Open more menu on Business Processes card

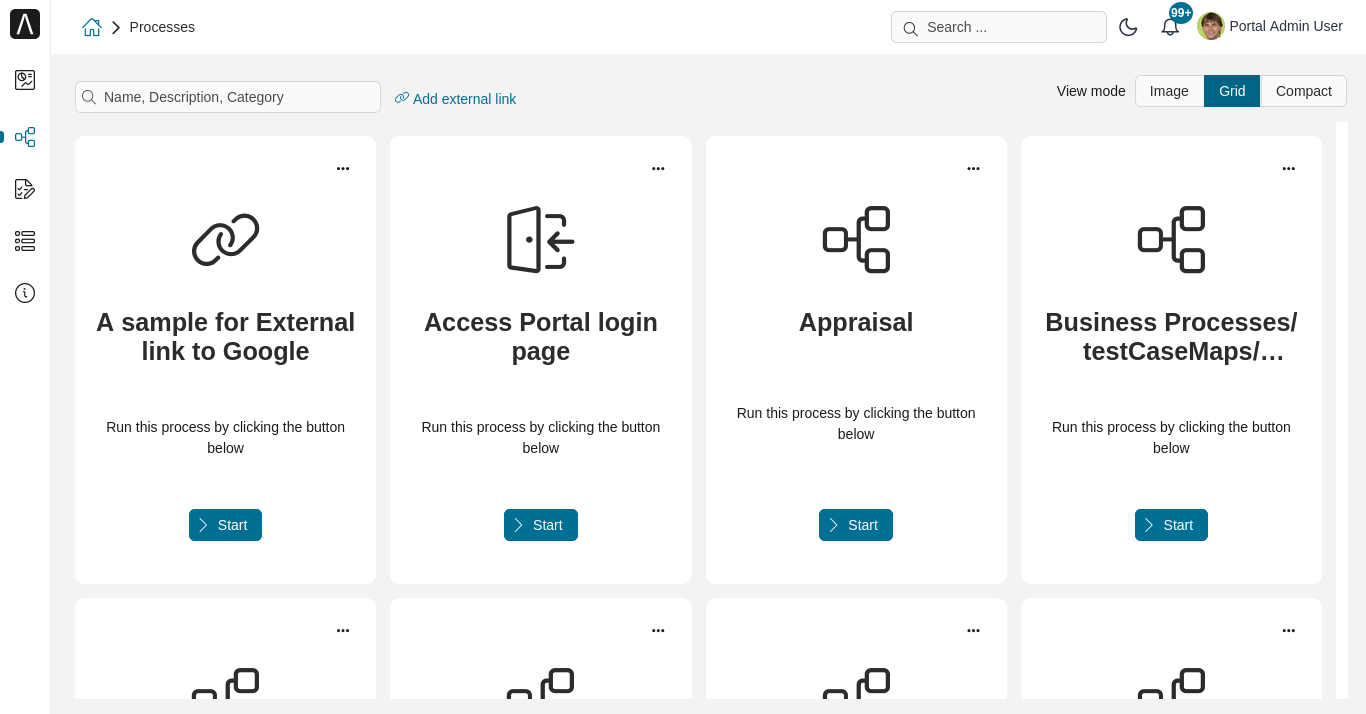(1289, 168)
